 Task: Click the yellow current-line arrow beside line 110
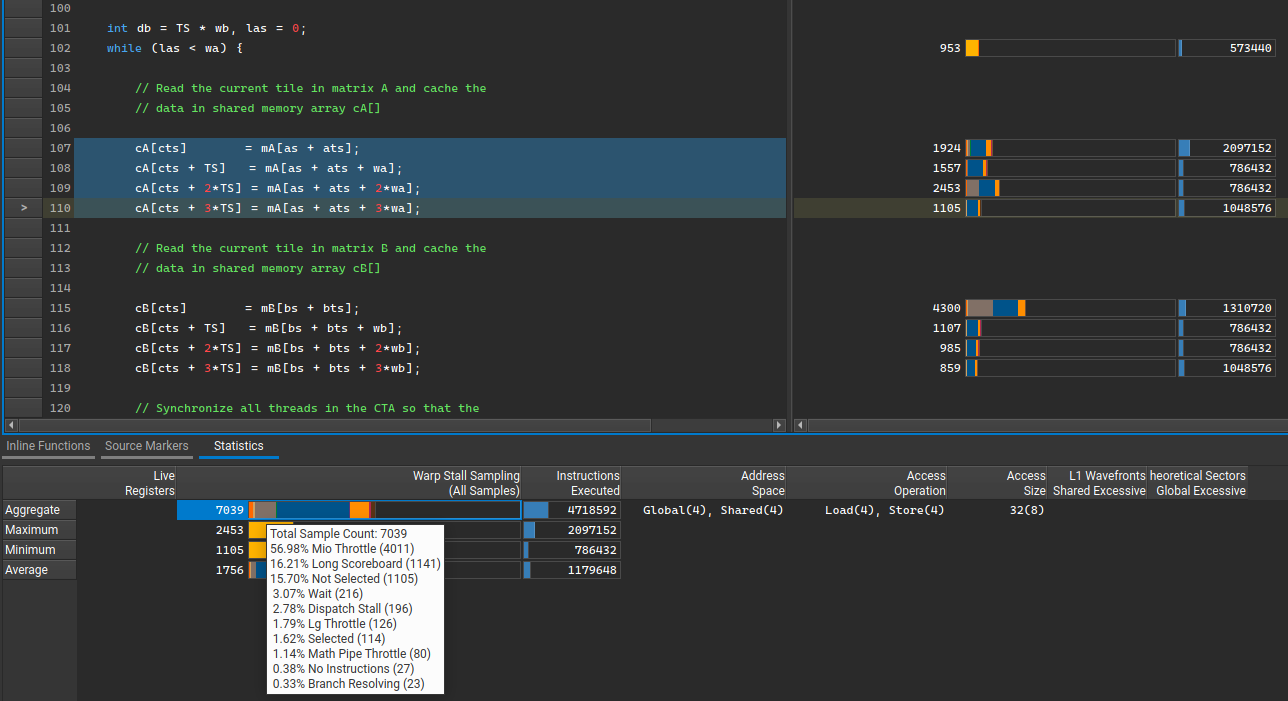pos(23,208)
